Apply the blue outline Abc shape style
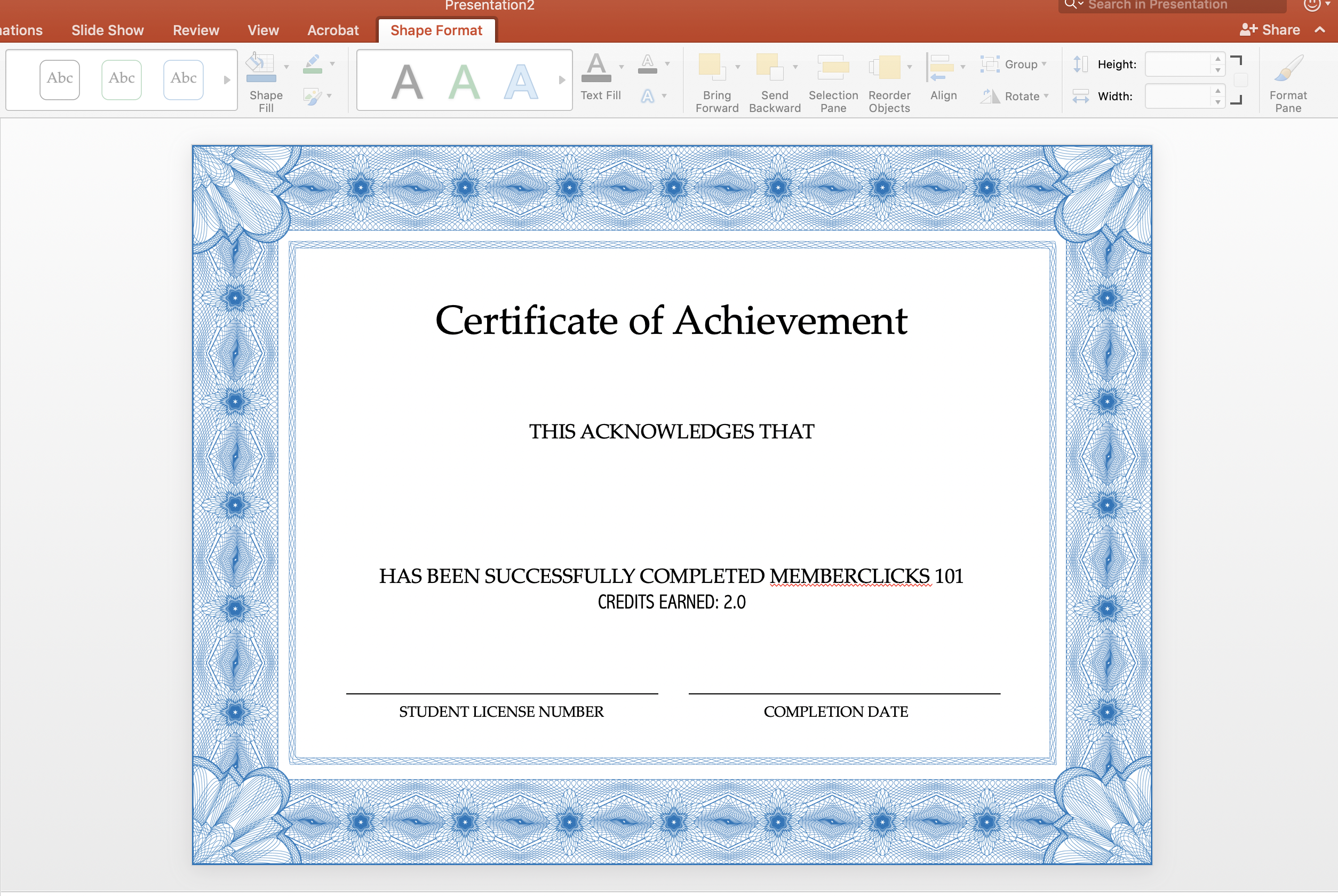 coord(184,79)
